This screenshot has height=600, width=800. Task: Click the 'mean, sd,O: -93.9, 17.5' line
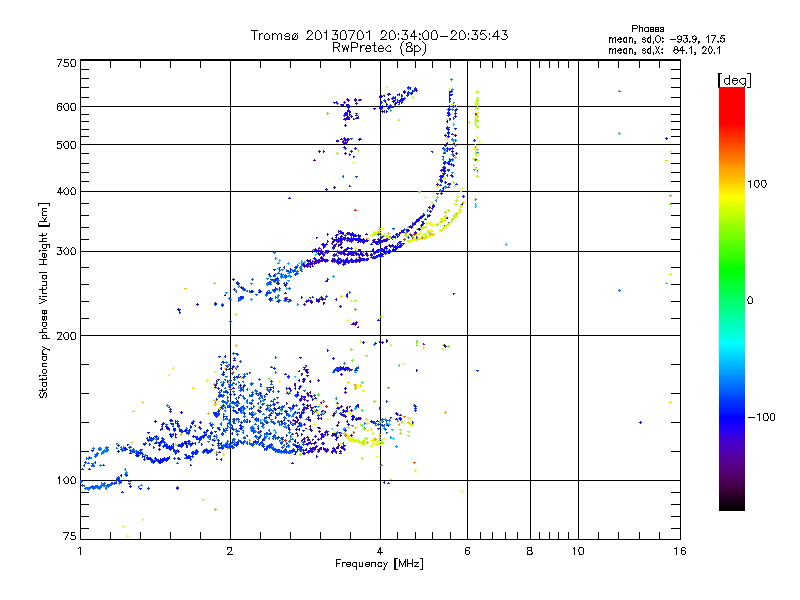(666, 39)
